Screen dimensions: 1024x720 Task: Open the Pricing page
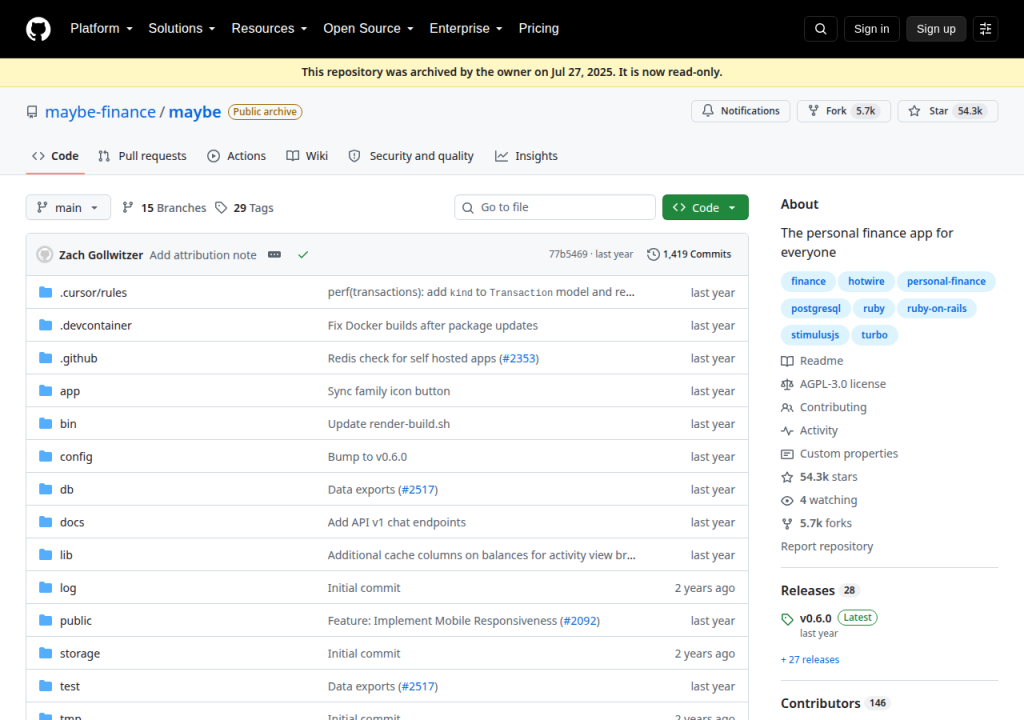click(539, 29)
